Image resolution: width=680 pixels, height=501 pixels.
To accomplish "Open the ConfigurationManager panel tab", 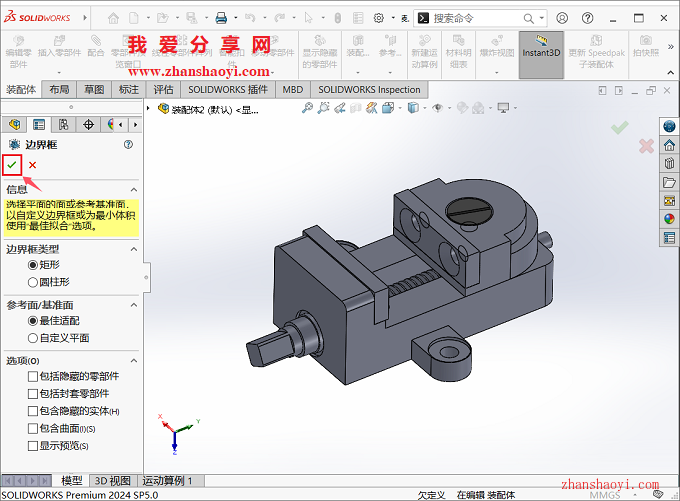I will (63, 124).
